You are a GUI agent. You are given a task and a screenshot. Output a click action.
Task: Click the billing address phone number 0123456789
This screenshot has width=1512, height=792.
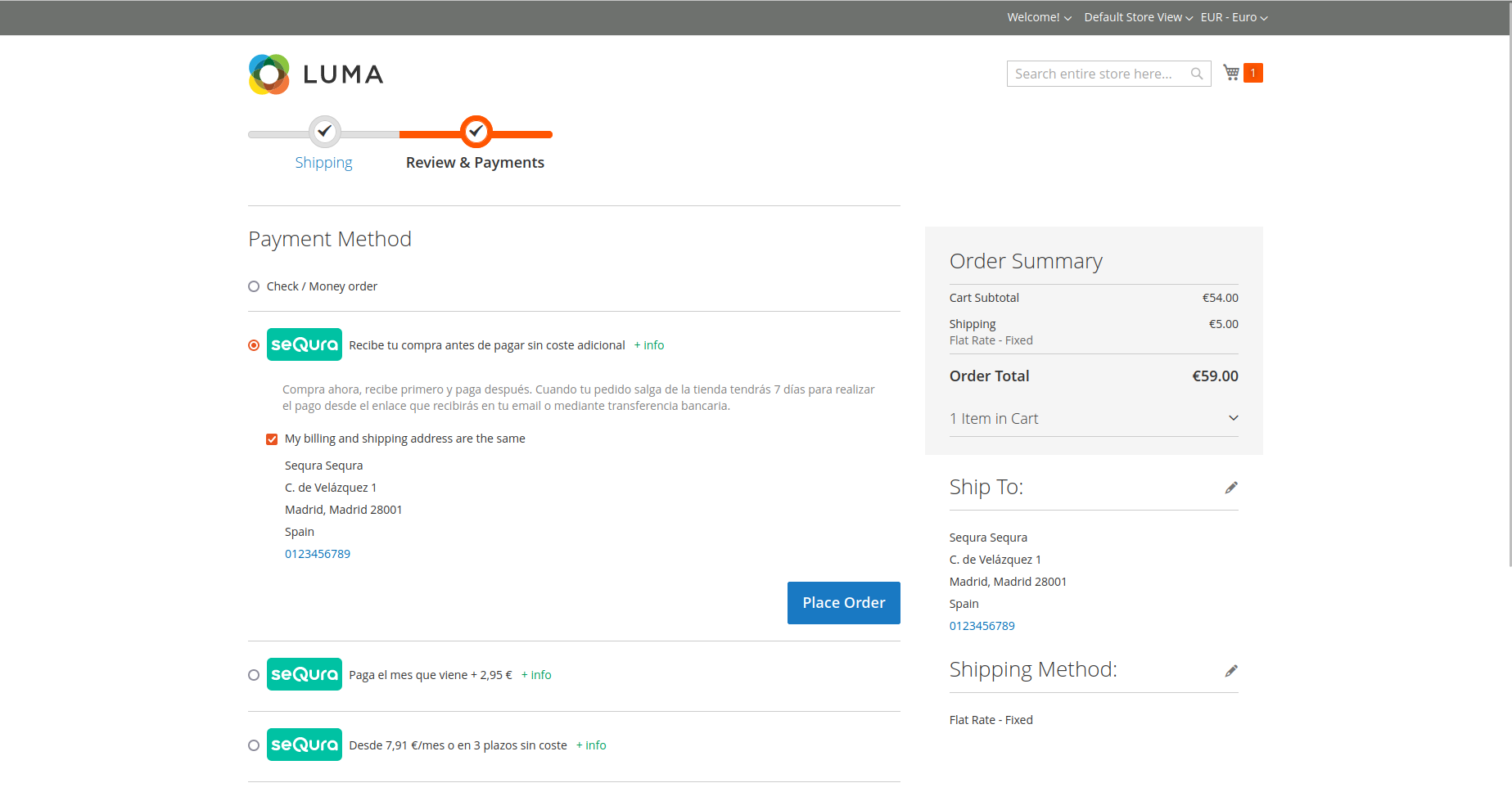[318, 554]
